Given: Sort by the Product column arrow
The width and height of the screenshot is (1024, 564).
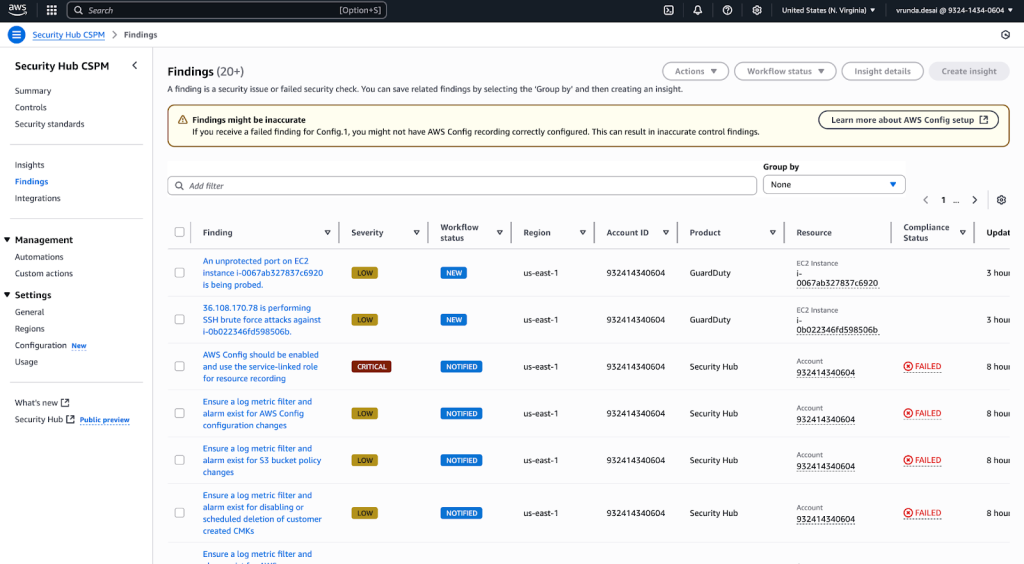Looking at the screenshot, I should pos(773,233).
